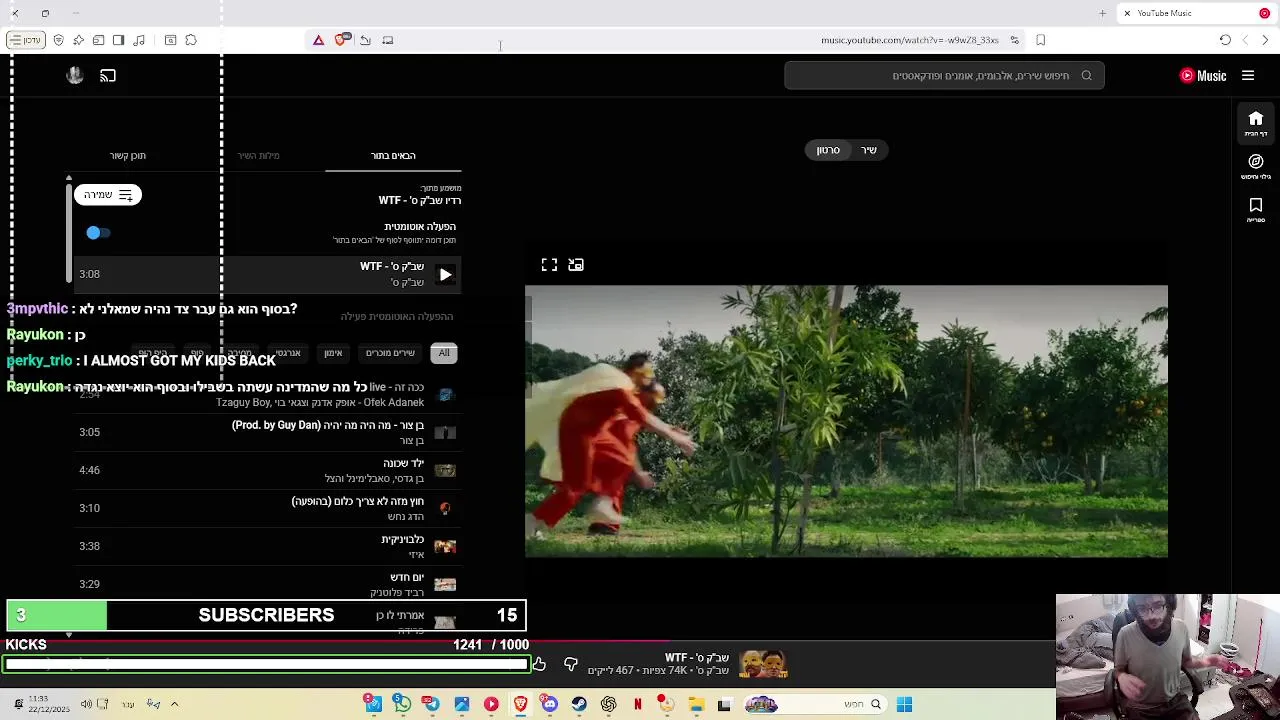Click the 3:08 duration of WTF row

(x=89, y=274)
